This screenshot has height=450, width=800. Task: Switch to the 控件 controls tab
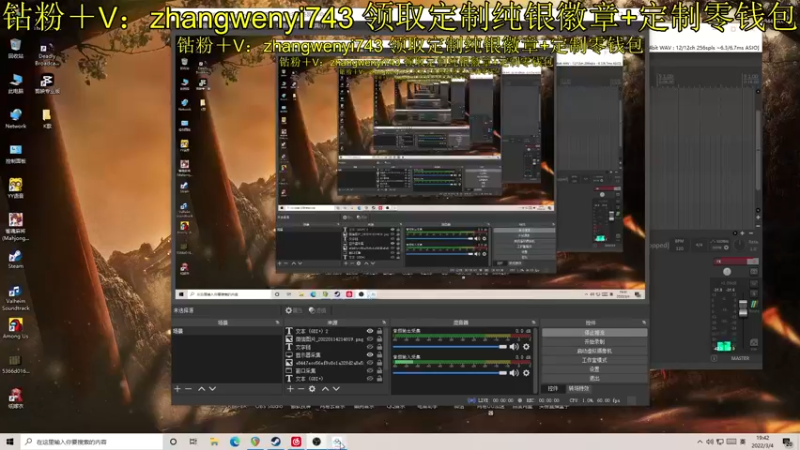tap(553, 389)
